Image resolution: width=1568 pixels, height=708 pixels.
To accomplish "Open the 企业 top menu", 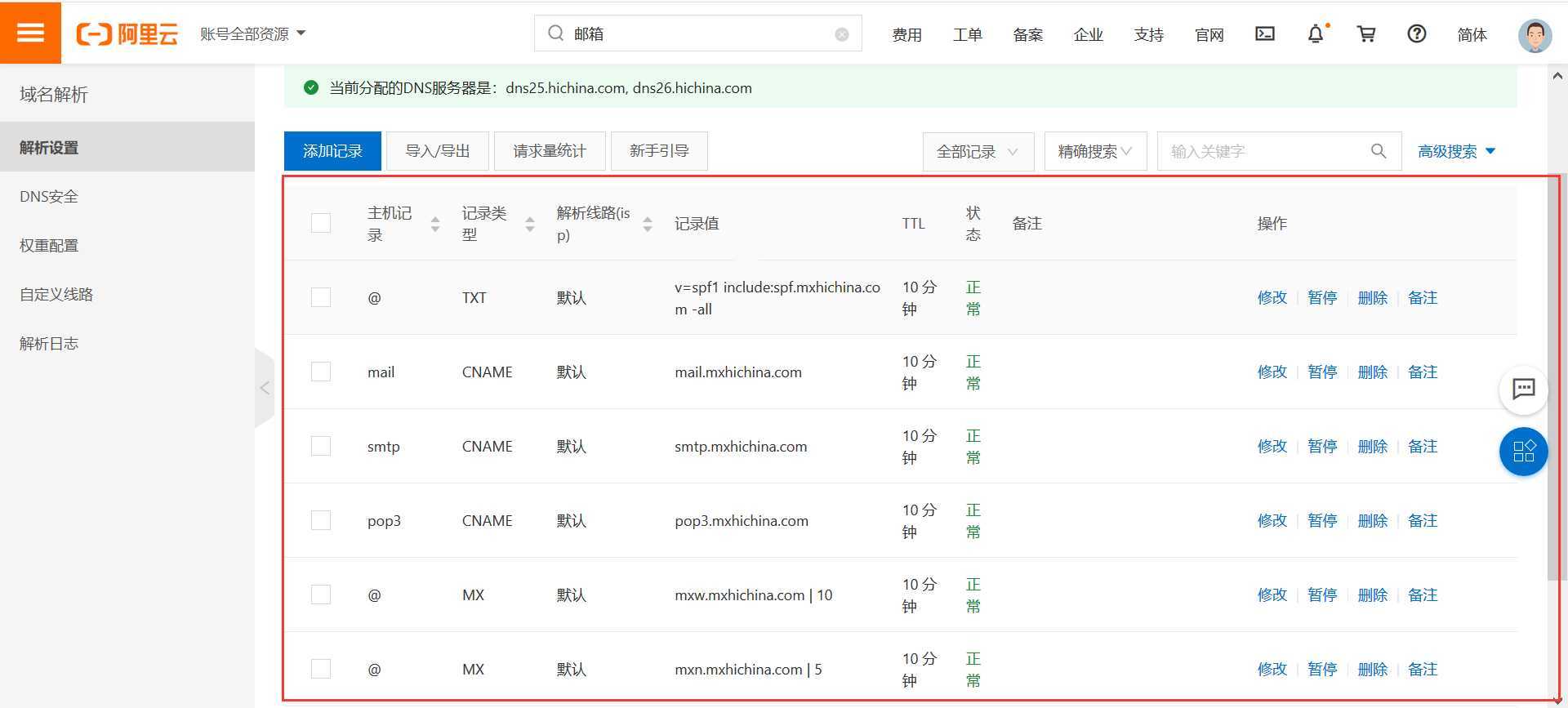I will [1088, 34].
